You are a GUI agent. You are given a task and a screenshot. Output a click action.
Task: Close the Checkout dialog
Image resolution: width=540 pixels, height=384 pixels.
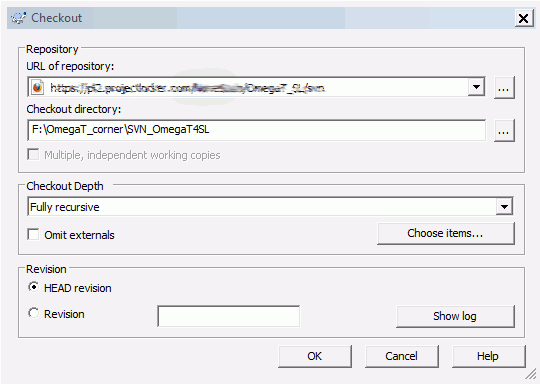523,18
